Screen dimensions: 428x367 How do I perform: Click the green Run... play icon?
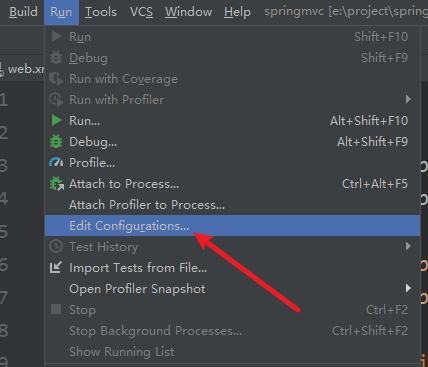pos(56,120)
